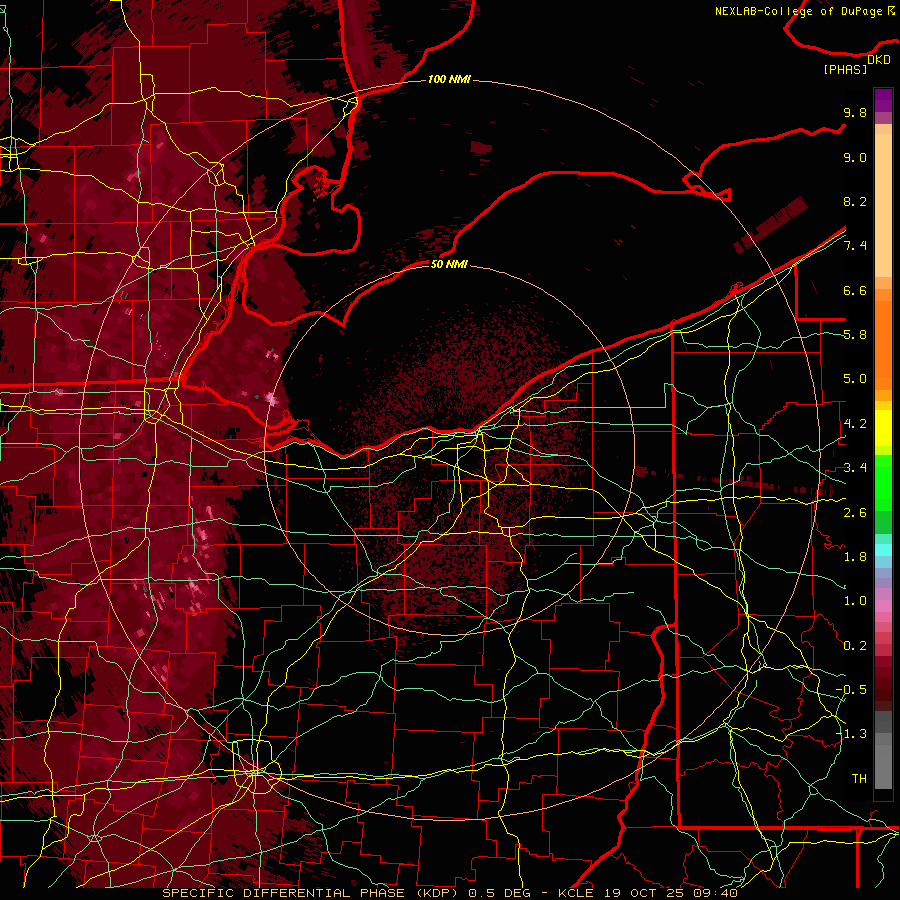900x900 pixels.
Task: Click the -0.5 value on the color scale
Action: pos(851,689)
